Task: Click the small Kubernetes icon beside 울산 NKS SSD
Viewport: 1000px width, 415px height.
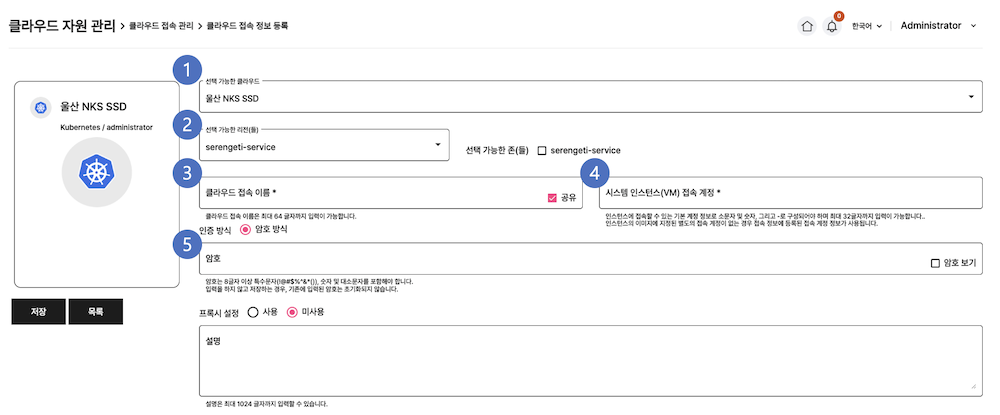Action: [40, 107]
